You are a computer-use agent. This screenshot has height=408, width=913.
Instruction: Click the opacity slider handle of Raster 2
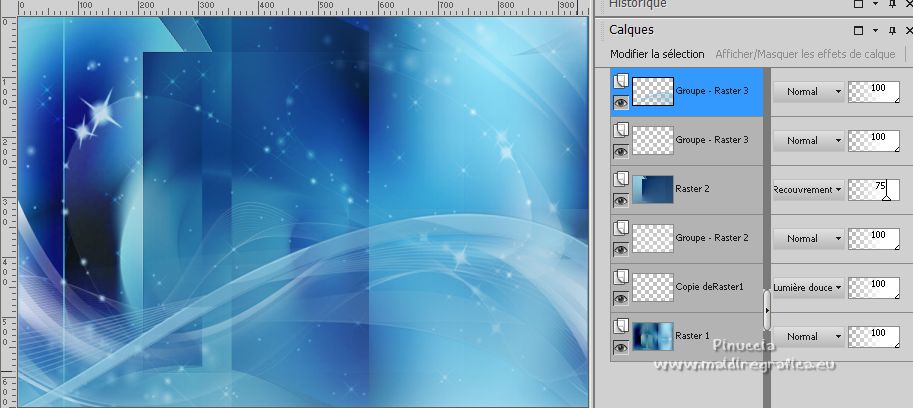coord(886,198)
